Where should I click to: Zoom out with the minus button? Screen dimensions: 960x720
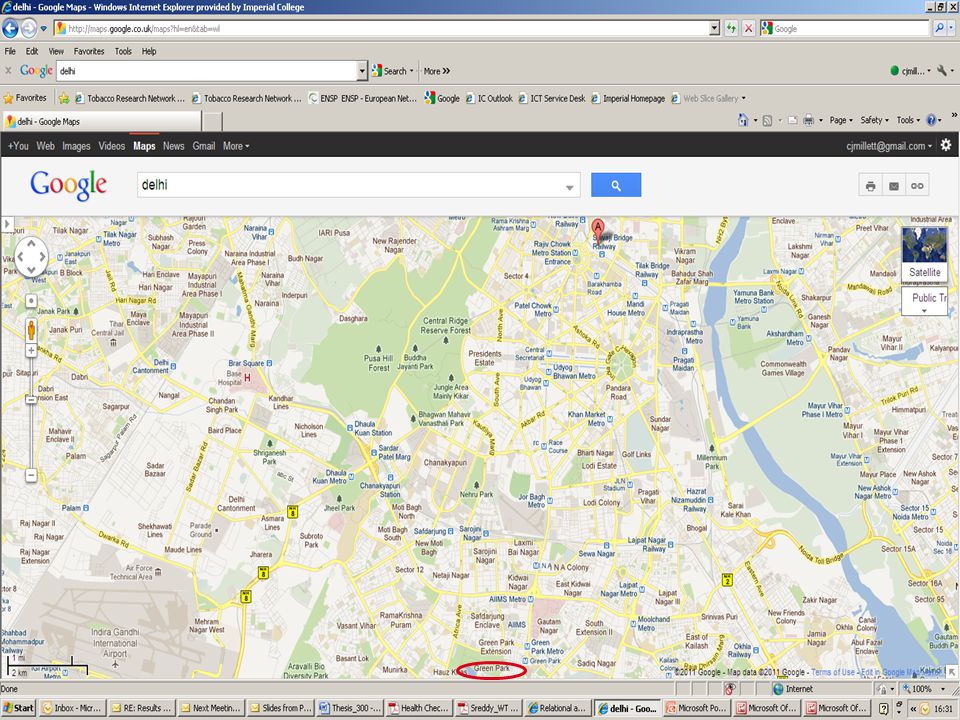coord(31,474)
